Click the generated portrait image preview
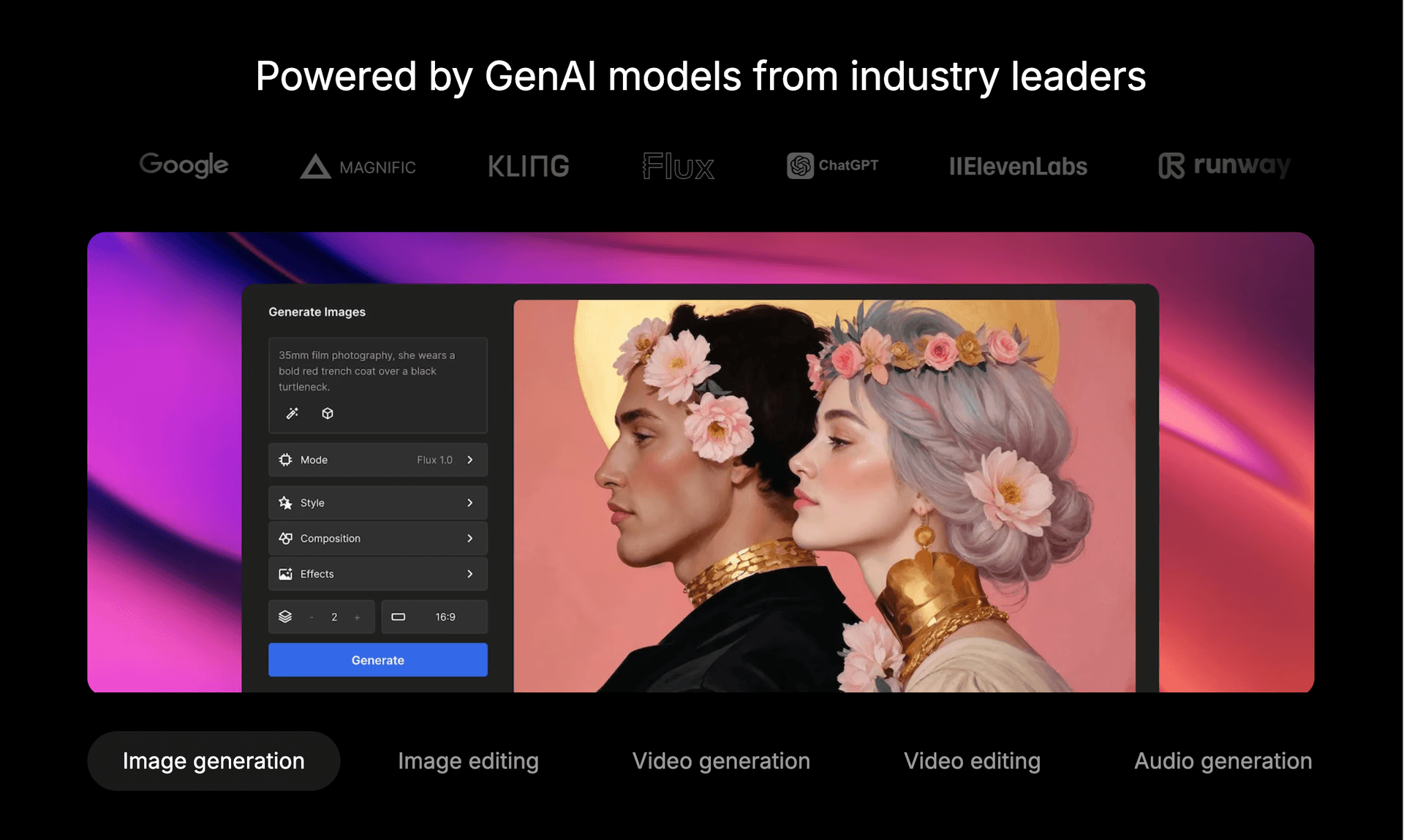This screenshot has height=840, width=1404. coord(824,496)
